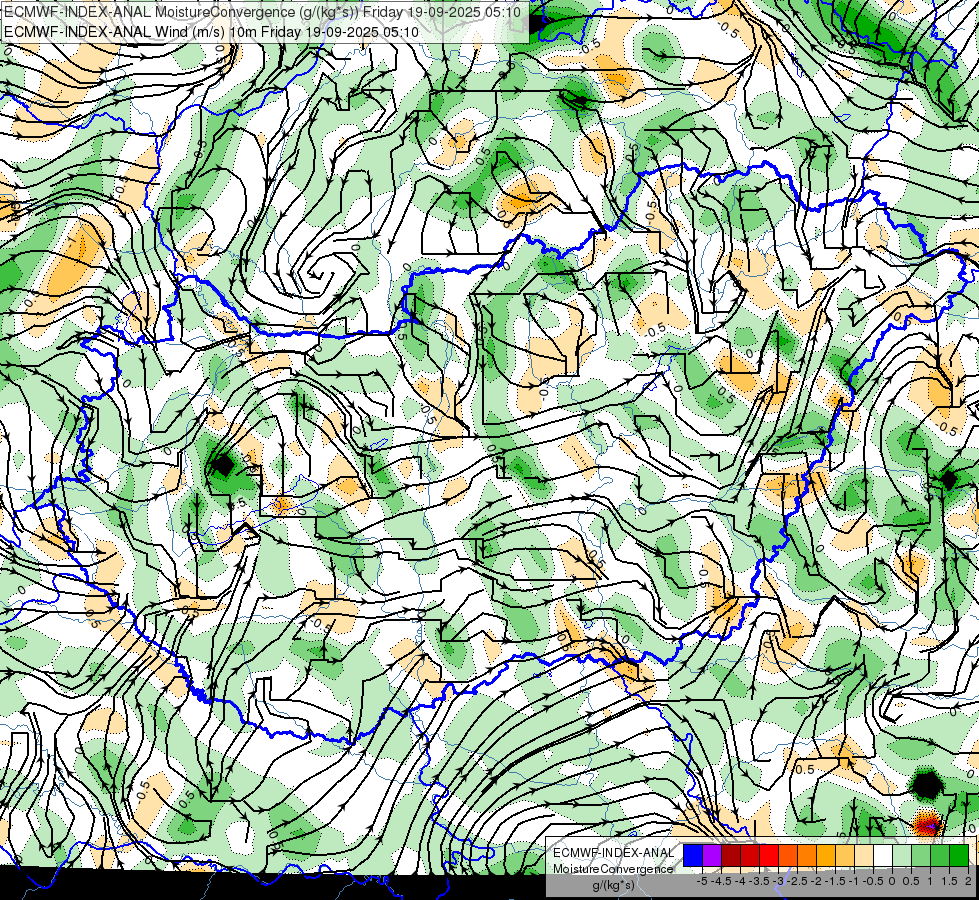Pick the medium green swatch between 1 and 1.5
The height and width of the screenshot is (900, 979).
click(x=940, y=855)
